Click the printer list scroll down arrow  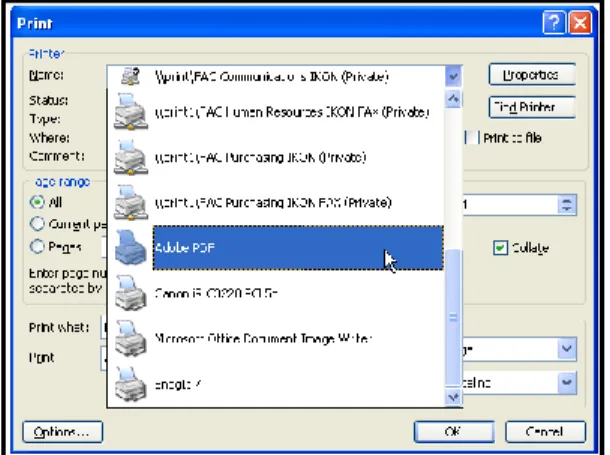453,397
